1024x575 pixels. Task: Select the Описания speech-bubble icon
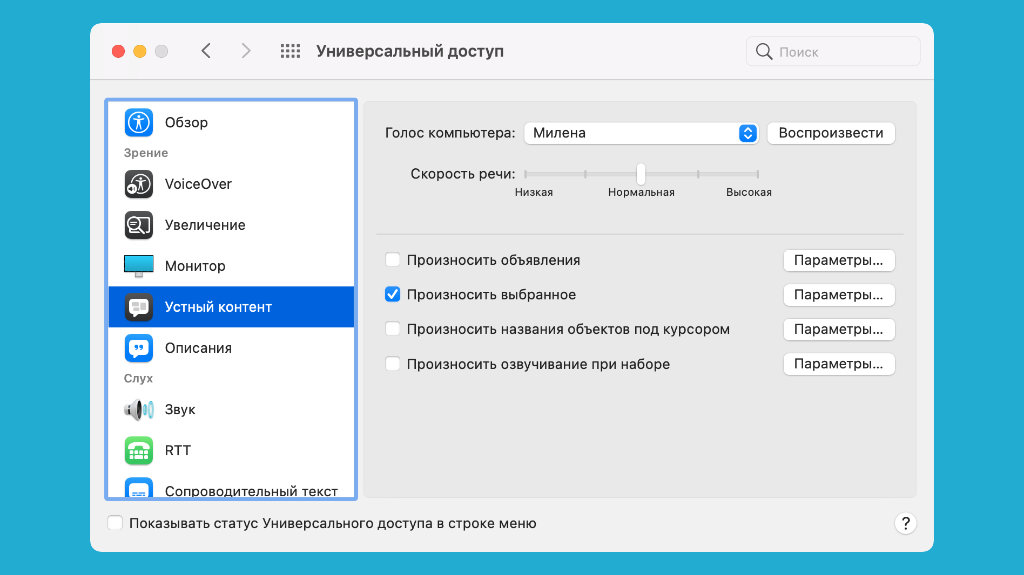point(139,348)
